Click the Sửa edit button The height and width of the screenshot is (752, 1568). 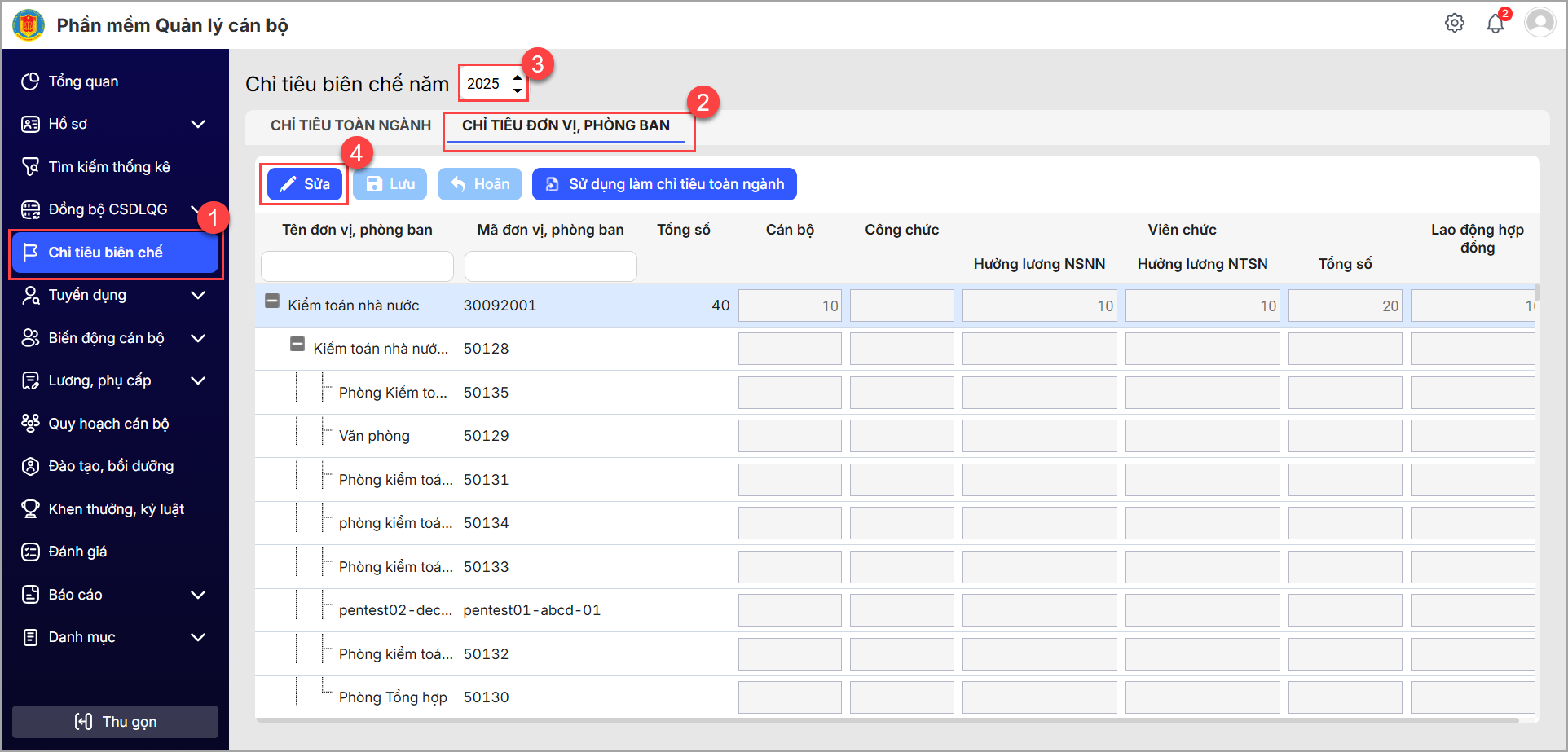pos(305,184)
